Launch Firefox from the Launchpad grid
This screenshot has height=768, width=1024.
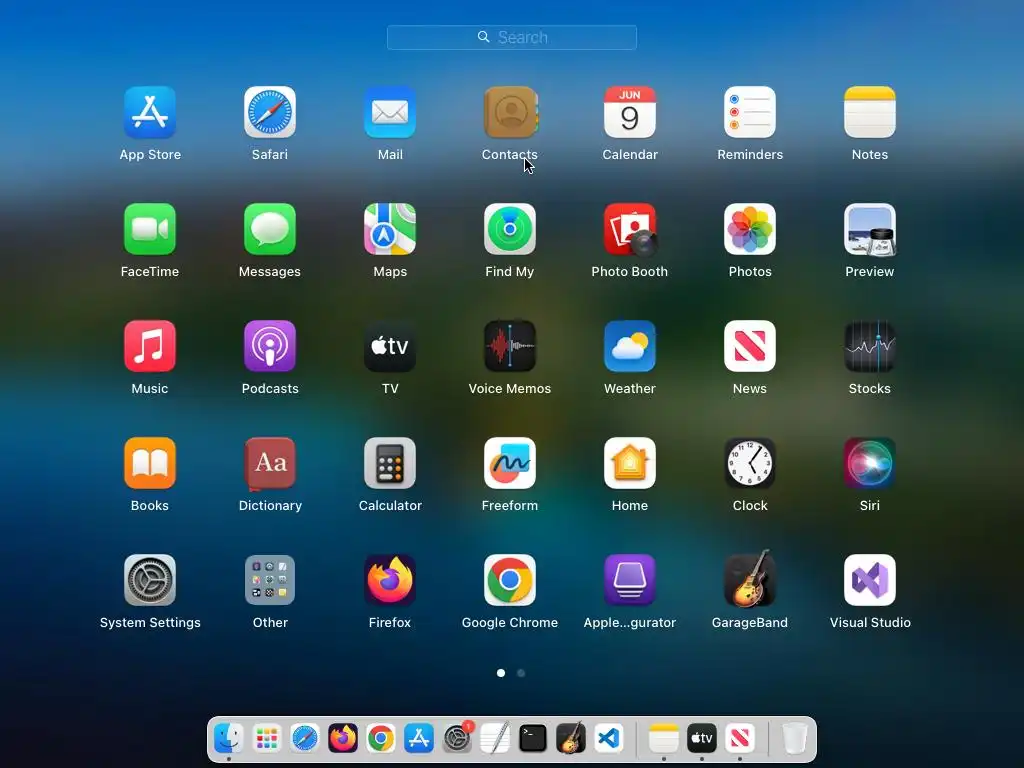pos(390,580)
